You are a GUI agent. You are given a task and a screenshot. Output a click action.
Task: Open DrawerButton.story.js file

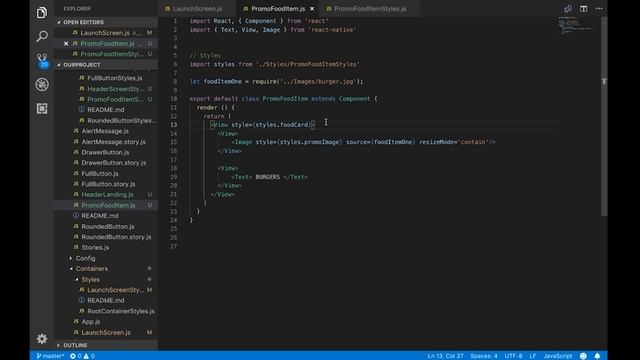click(x=106, y=163)
